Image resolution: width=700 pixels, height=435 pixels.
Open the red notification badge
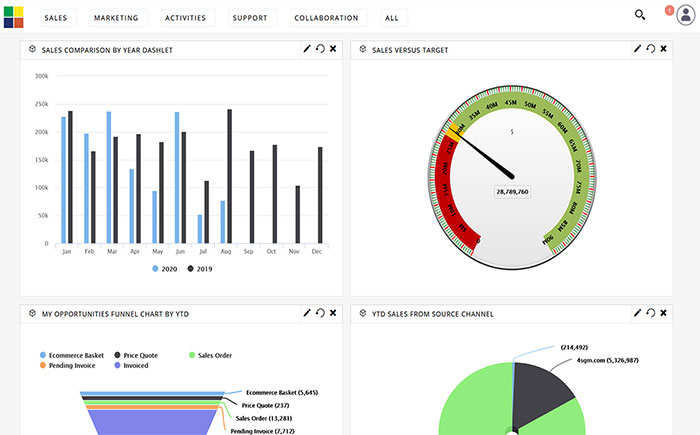(x=669, y=10)
